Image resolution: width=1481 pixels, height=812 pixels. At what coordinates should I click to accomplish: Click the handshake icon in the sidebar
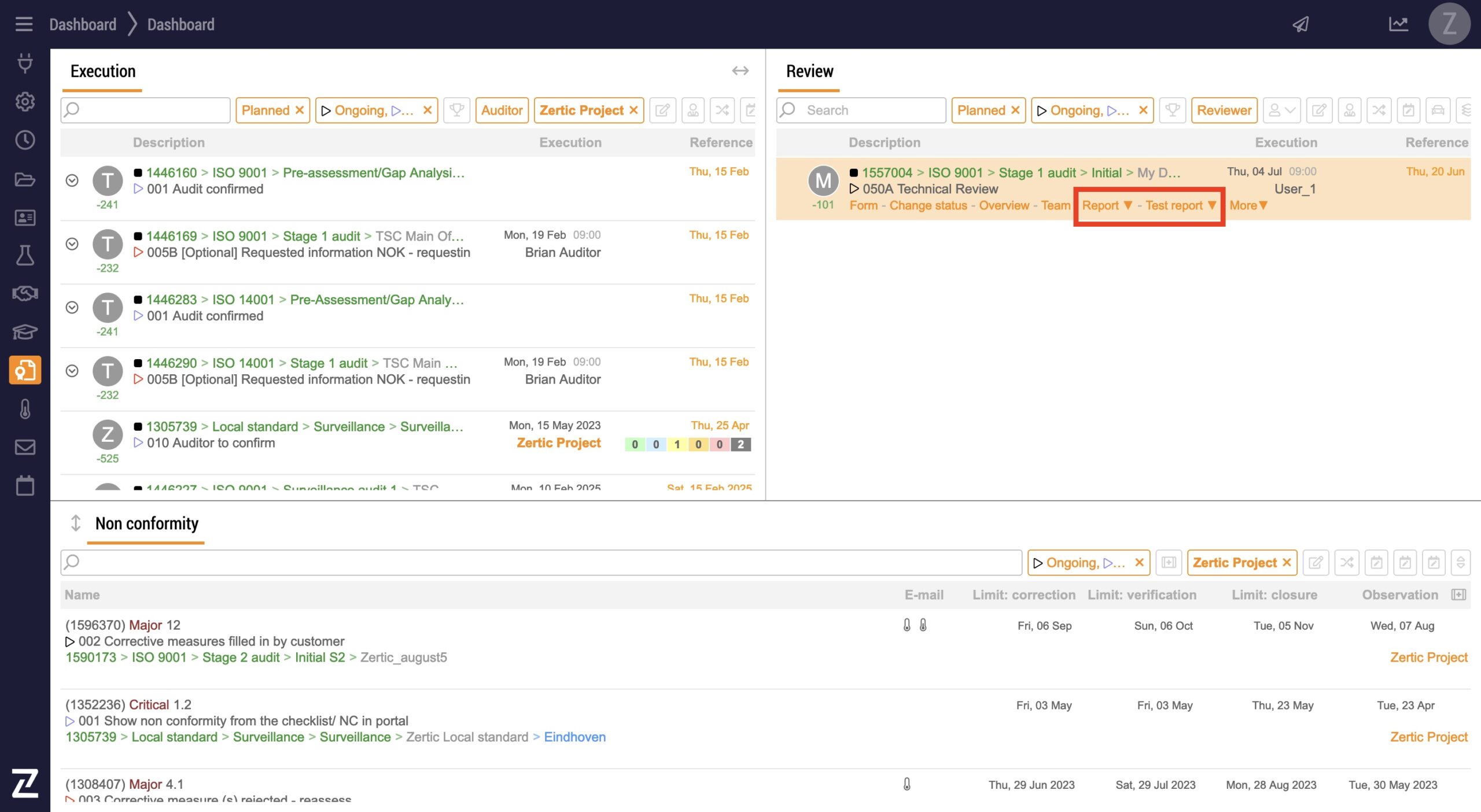point(25,293)
